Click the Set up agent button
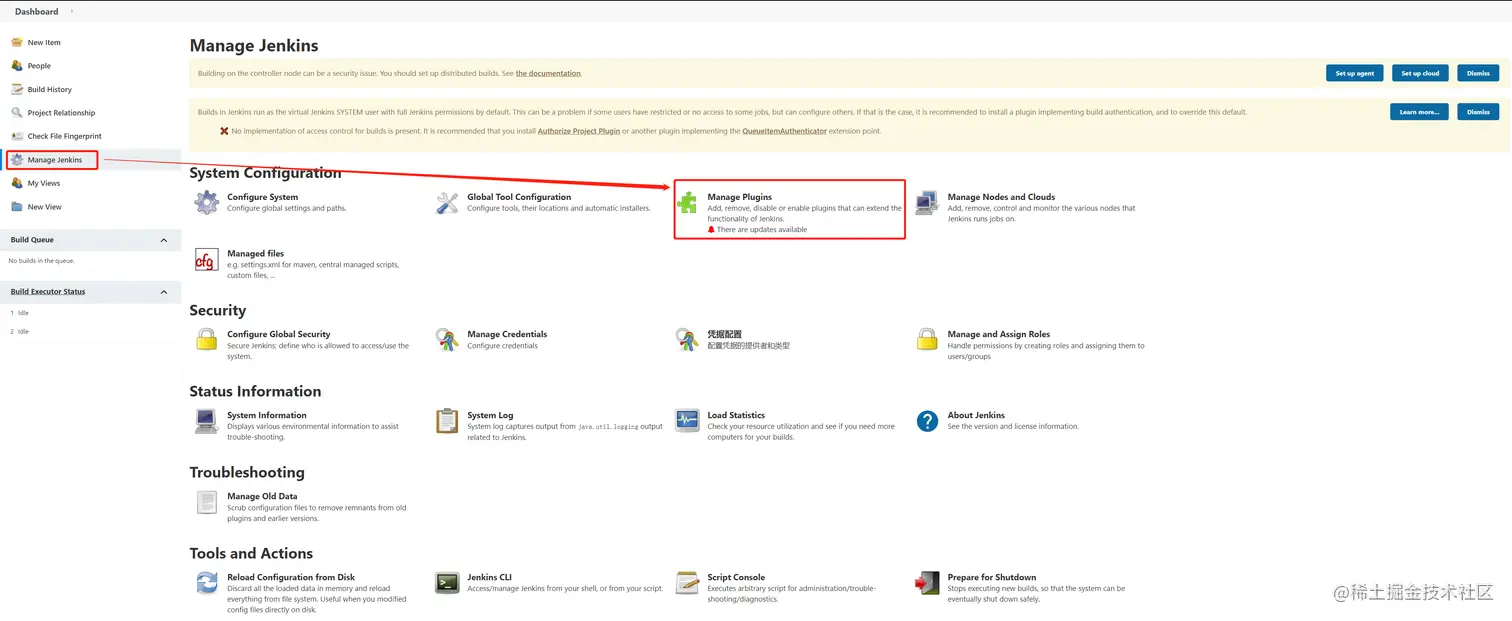 coord(1355,73)
